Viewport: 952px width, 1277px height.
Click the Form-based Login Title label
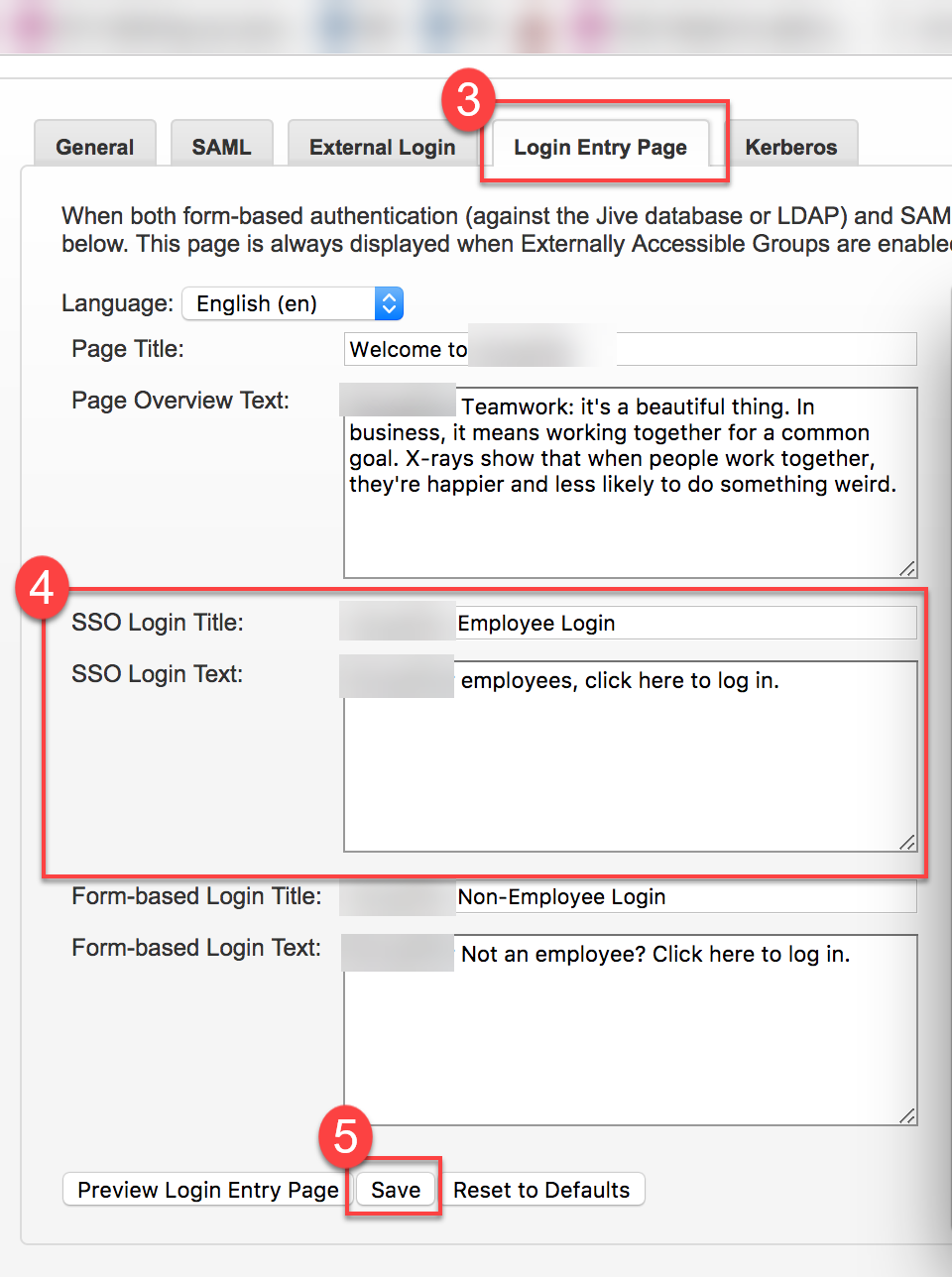tap(196, 896)
